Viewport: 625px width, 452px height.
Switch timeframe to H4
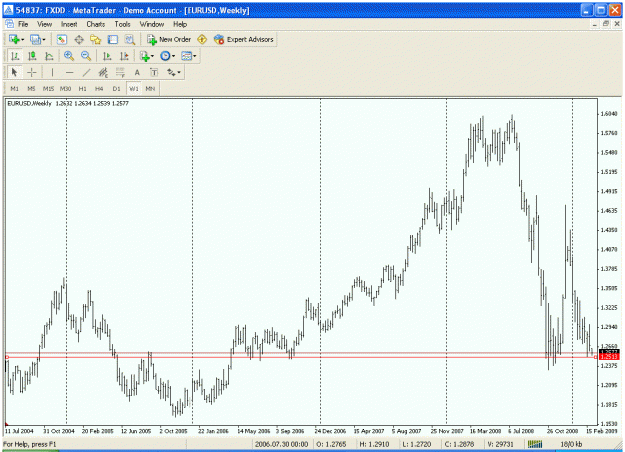click(99, 89)
